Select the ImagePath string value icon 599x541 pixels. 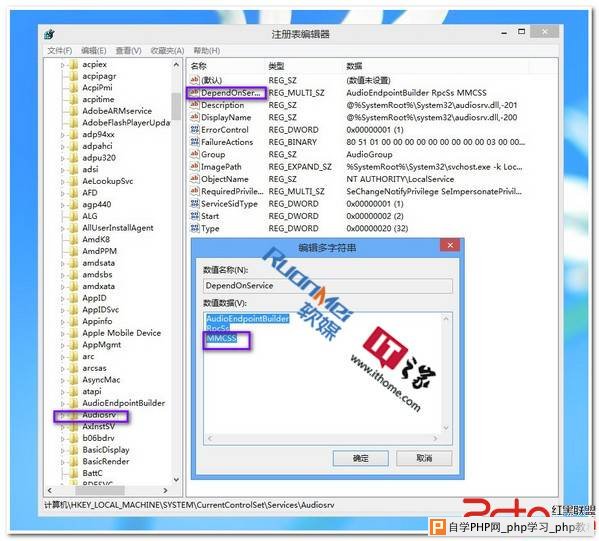[194, 167]
